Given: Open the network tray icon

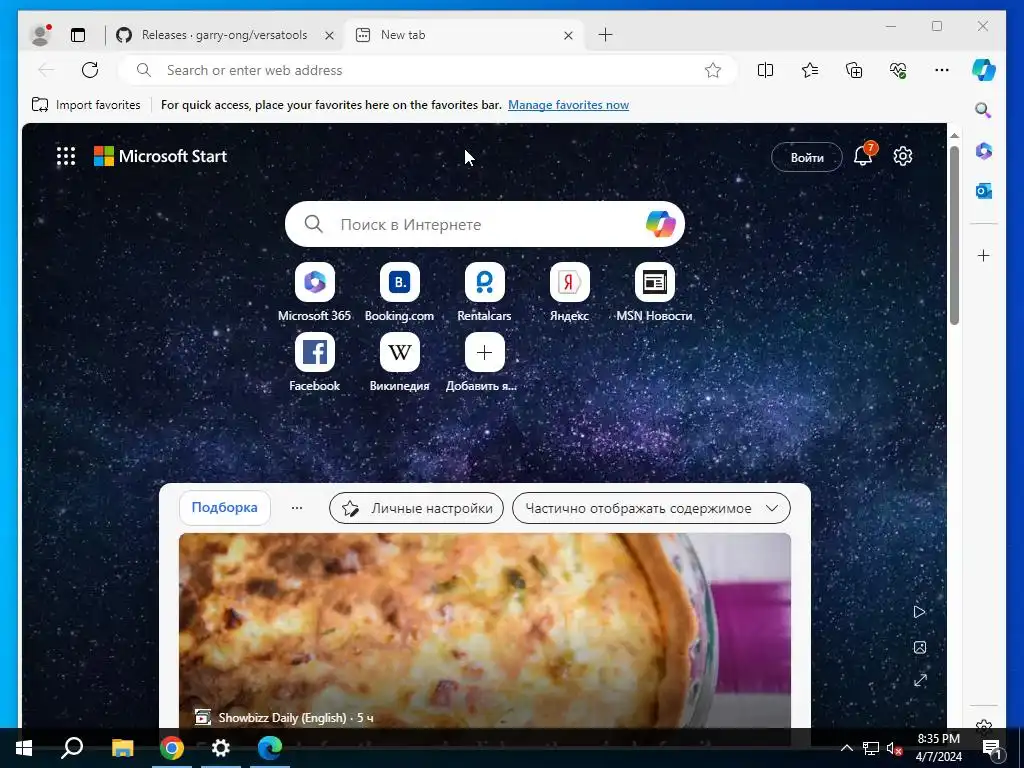Looking at the screenshot, I should tap(871, 748).
